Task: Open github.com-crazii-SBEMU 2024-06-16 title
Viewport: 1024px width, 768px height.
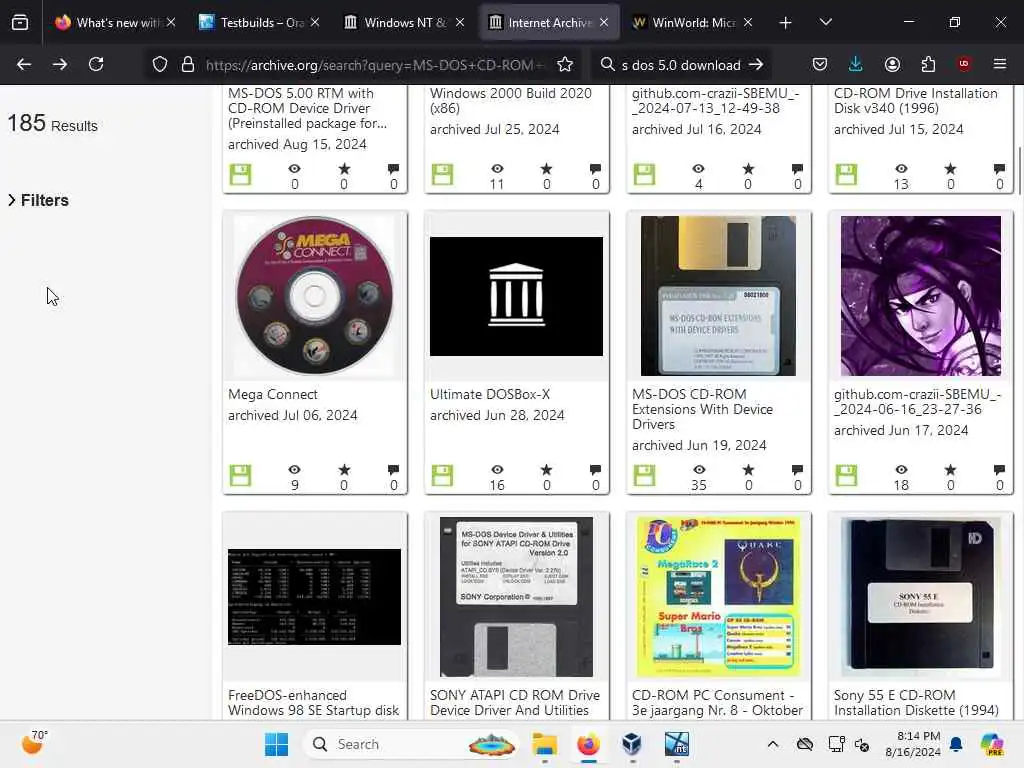Action: click(917, 402)
